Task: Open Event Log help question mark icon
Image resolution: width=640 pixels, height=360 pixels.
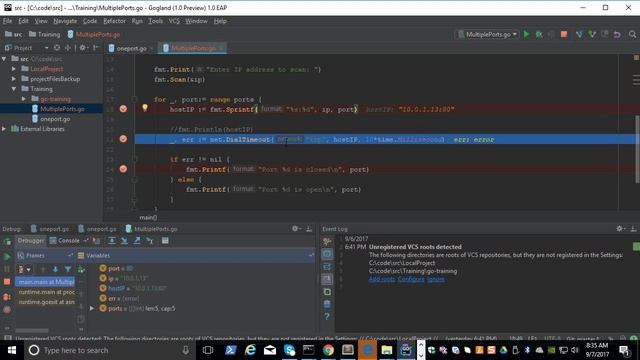Action: [x=327, y=316]
